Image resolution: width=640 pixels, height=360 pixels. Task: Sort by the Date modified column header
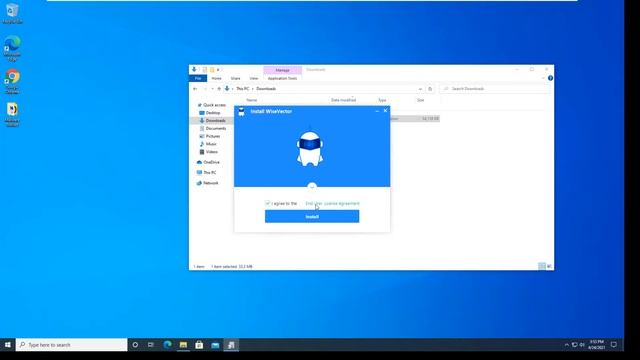pyautogui.click(x=343, y=100)
